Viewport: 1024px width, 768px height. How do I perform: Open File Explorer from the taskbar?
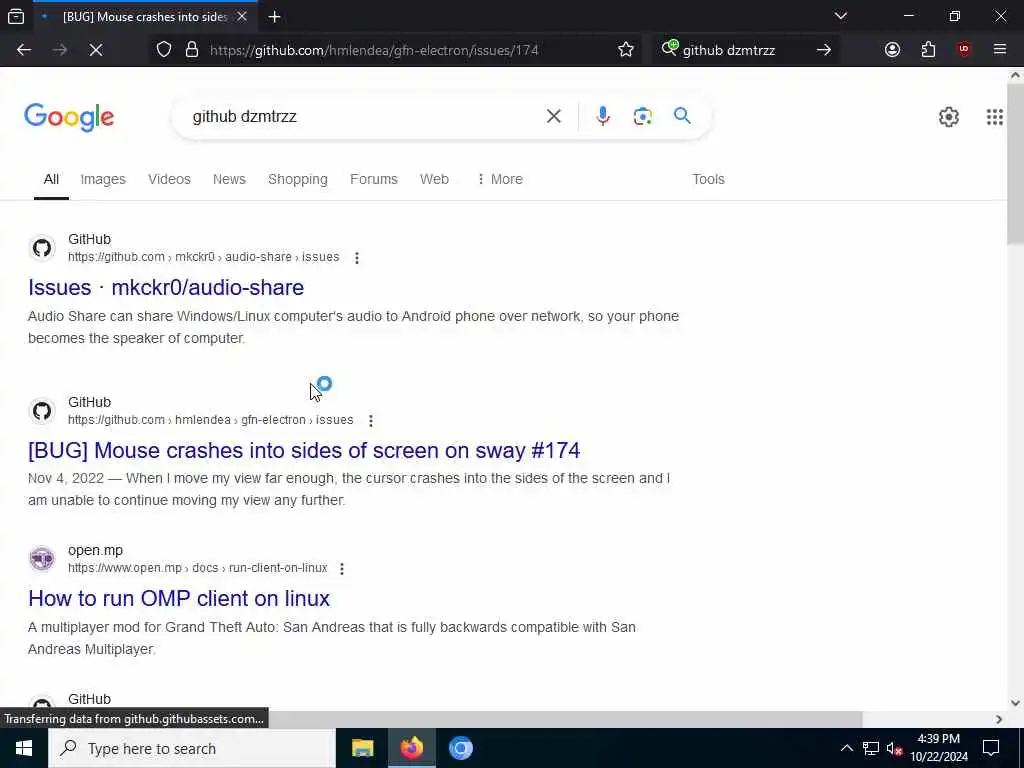click(x=362, y=748)
